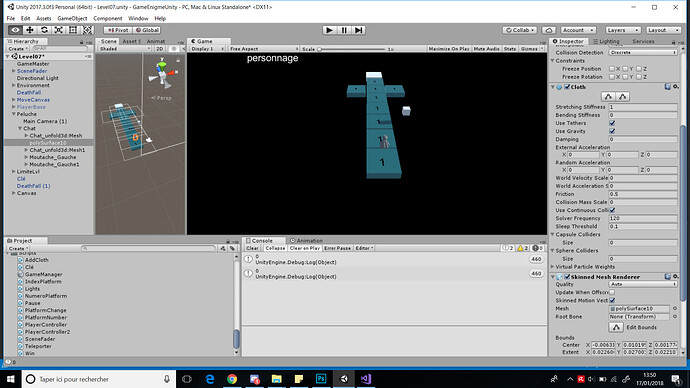The width and height of the screenshot is (690, 388).
Task: Click the Play button
Action: pyautogui.click(x=329, y=30)
